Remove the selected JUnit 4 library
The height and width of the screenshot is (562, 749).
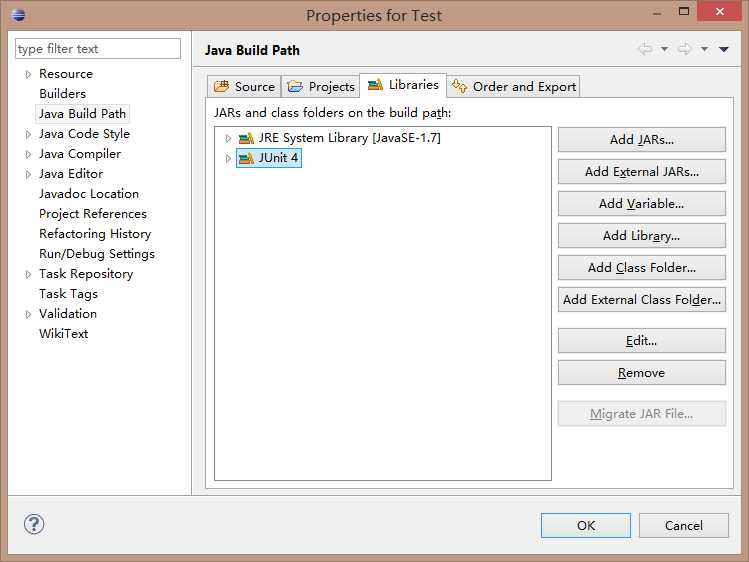point(642,372)
